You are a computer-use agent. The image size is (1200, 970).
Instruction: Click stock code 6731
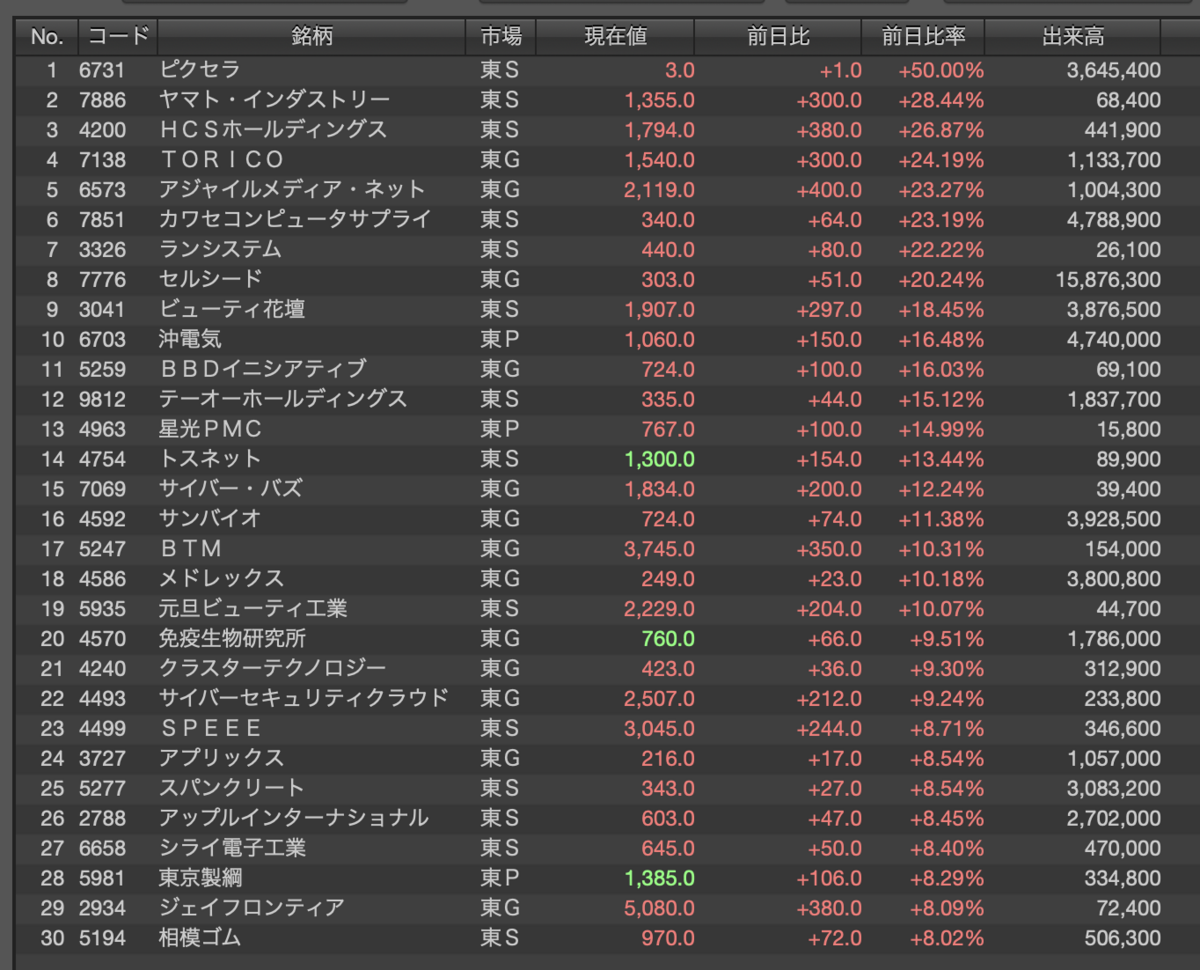pyautogui.click(x=103, y=70)
